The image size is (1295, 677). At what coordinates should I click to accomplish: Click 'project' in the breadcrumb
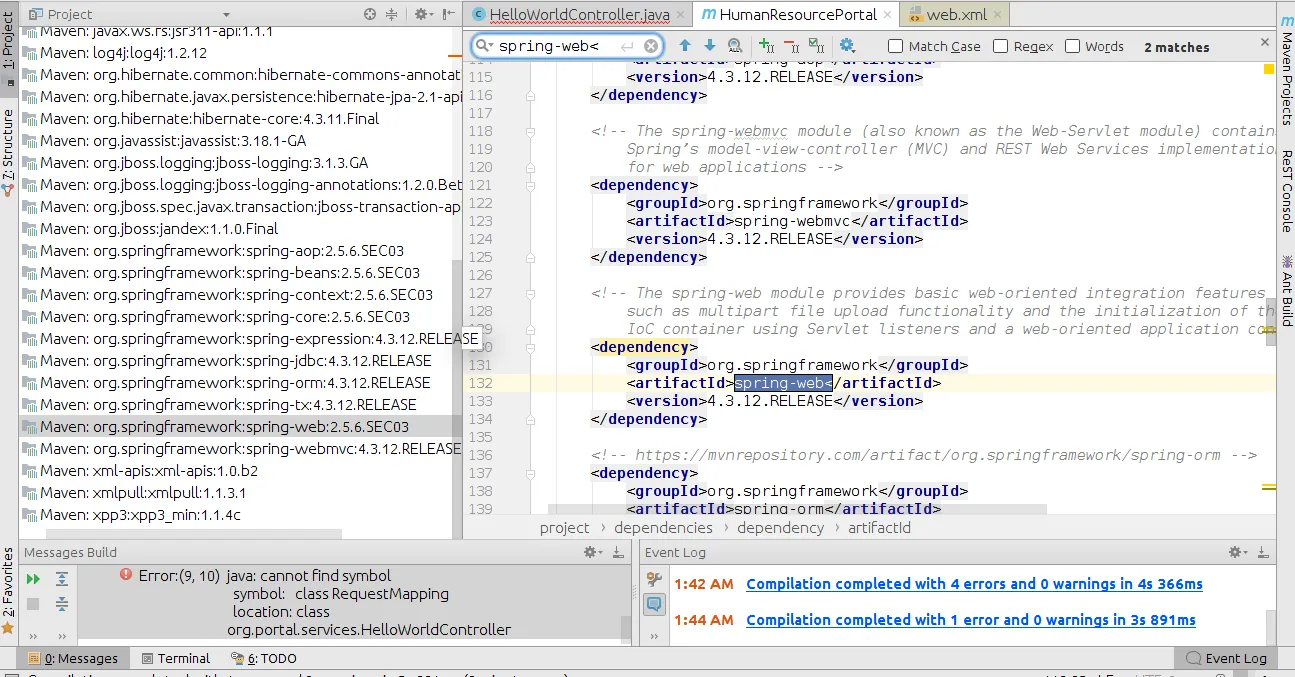click(x=565, y=528)
